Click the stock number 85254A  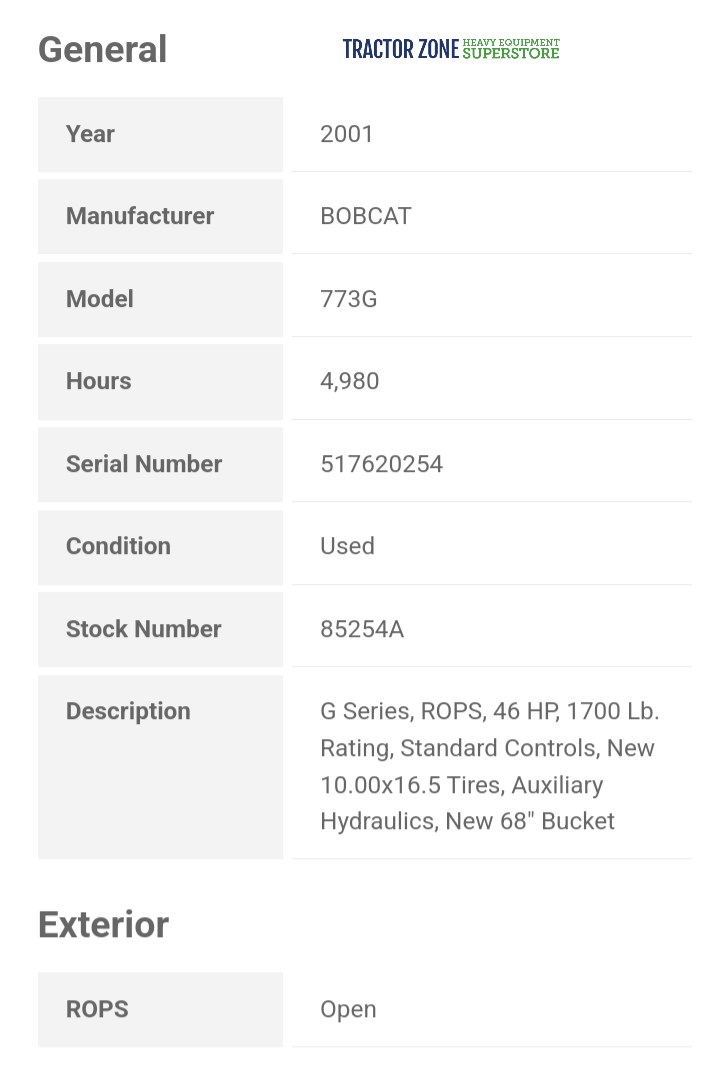(362, 629)
